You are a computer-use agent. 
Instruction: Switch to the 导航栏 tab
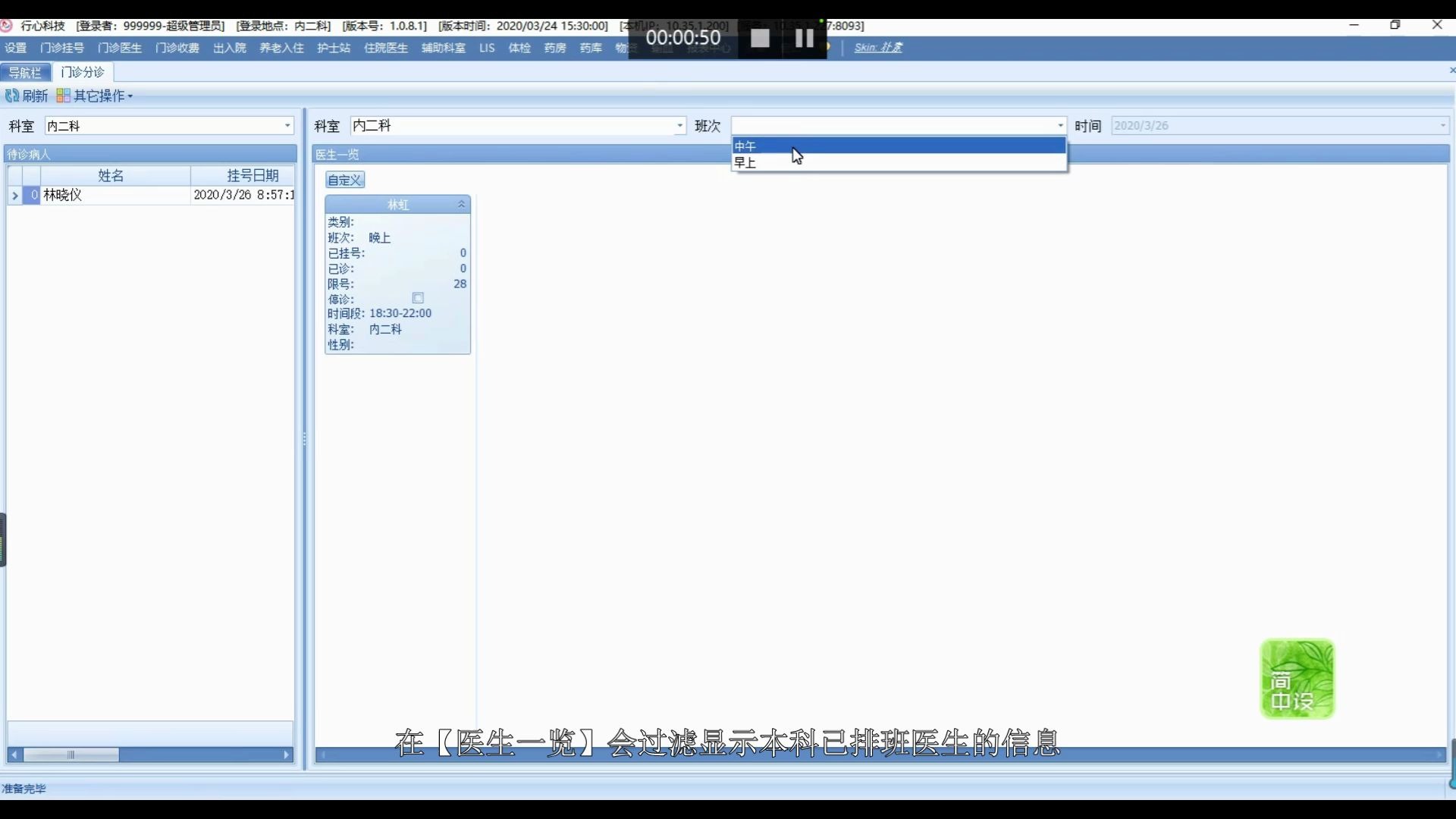pos(25,72)
